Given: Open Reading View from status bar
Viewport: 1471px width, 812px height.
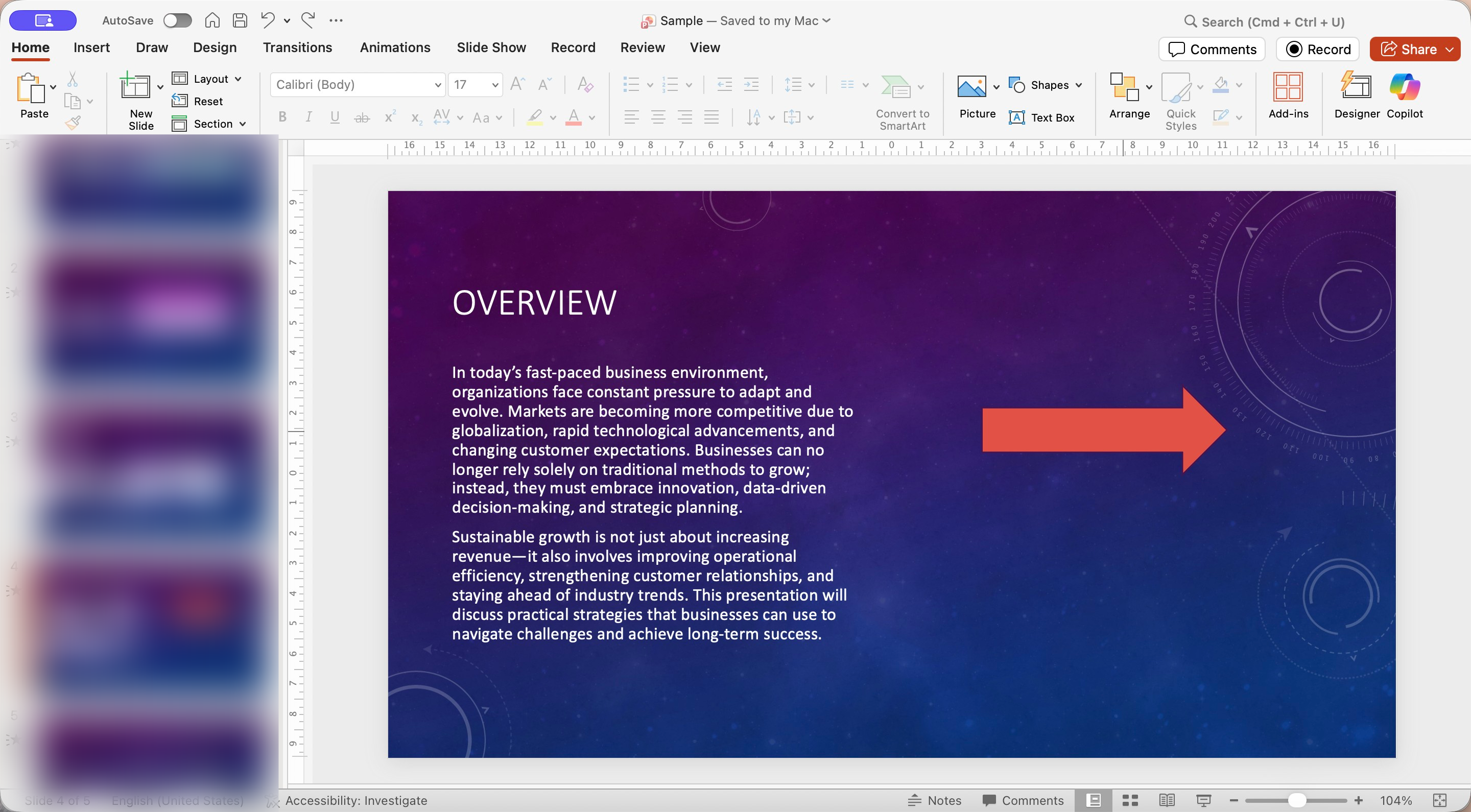Looking at the screenshot, I should click(1167, 800).
